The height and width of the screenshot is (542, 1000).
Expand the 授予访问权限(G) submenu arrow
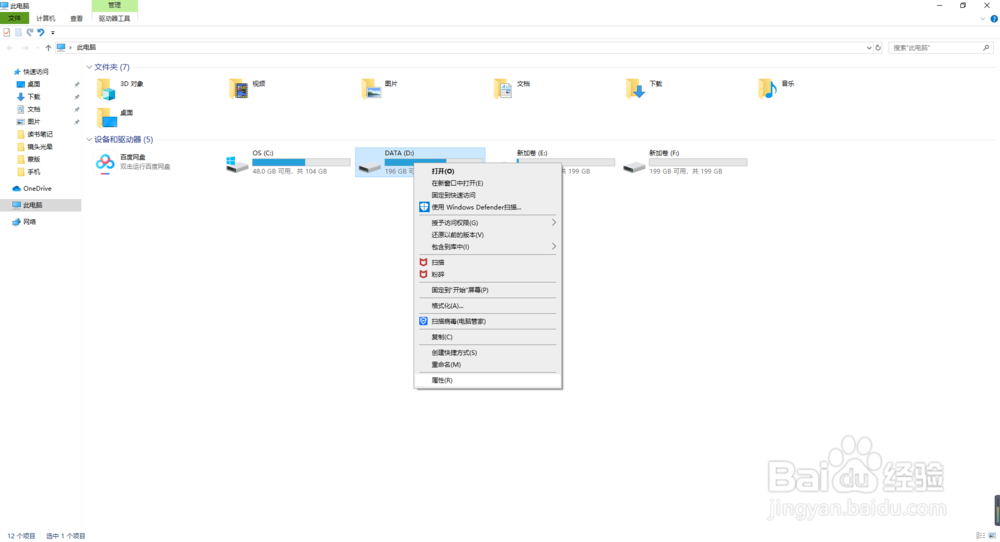coord(554,223)
